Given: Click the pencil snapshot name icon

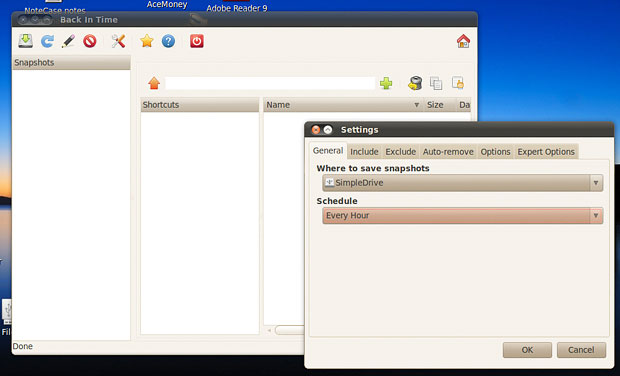Looking at the screenshot, I should (x=68, y=41).
